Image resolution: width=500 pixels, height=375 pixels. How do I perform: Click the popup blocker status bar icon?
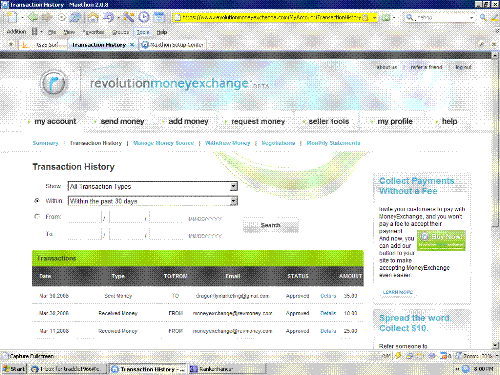[x=444, y=356]
